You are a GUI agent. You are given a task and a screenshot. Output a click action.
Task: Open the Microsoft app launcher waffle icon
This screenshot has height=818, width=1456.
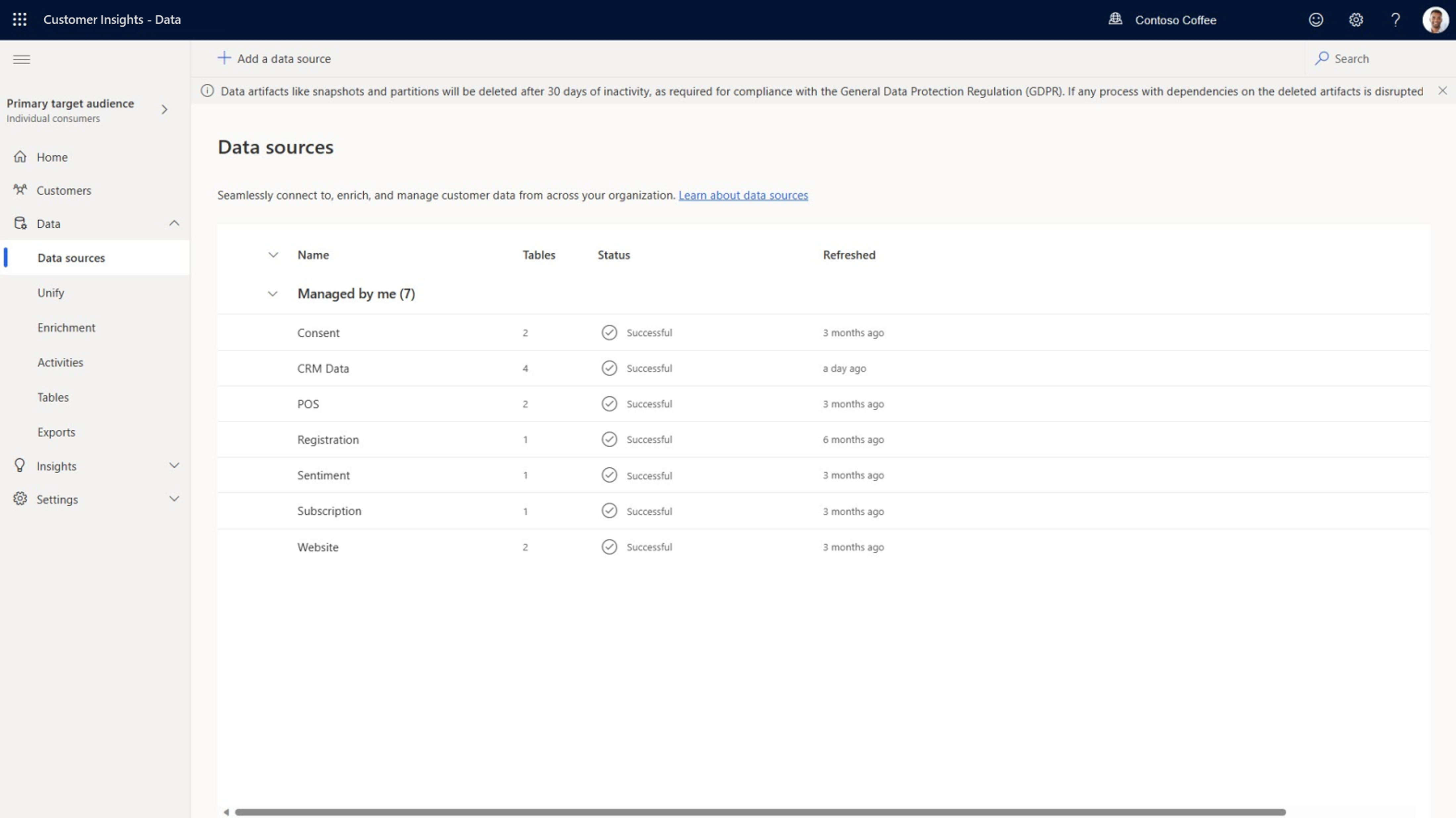(x=19, y=19)
